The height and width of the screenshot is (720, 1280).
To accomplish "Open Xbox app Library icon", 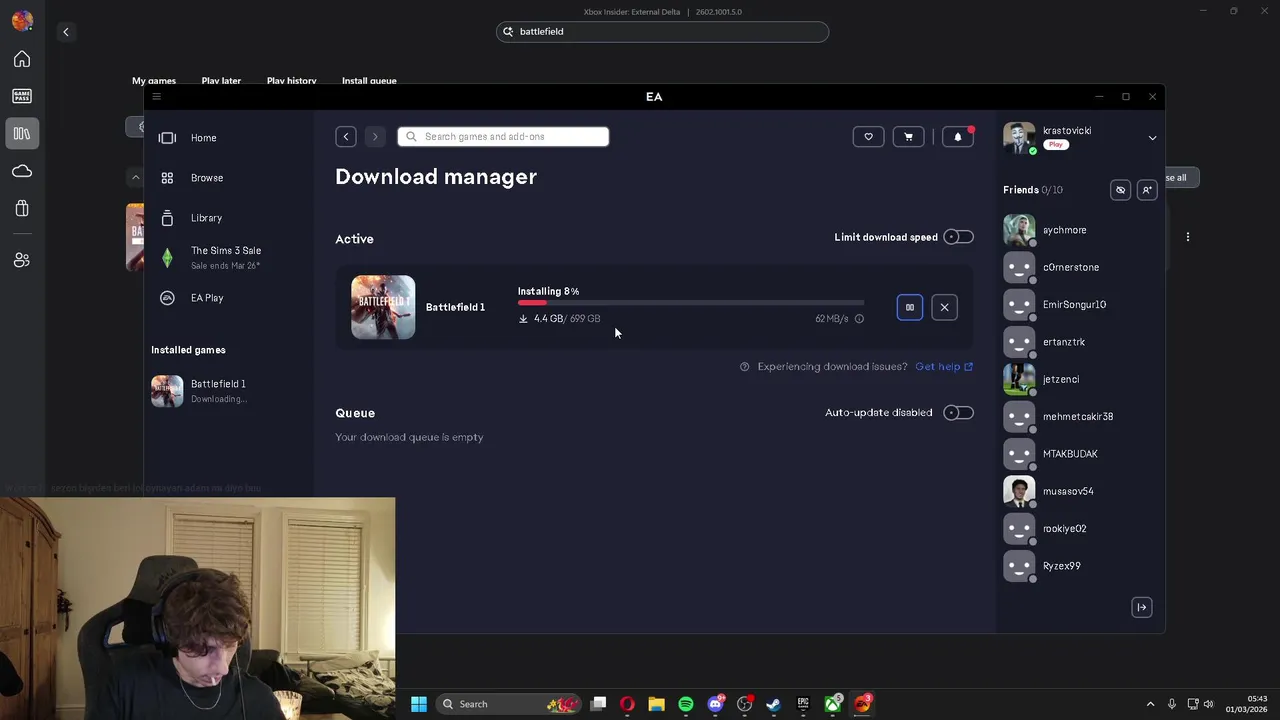I will point(22,133).
